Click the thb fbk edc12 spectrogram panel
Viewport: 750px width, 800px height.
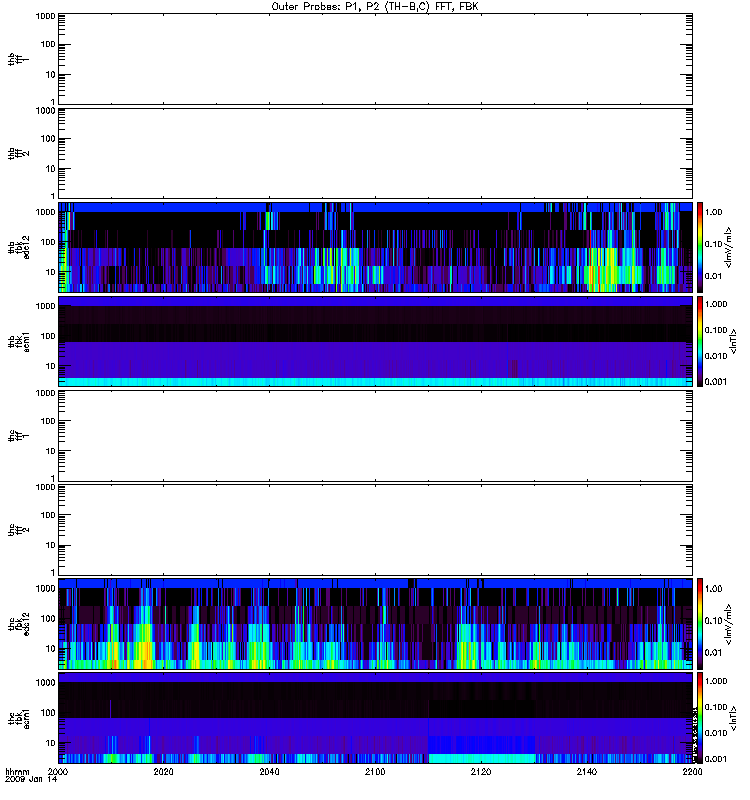(x=375, y=247)
